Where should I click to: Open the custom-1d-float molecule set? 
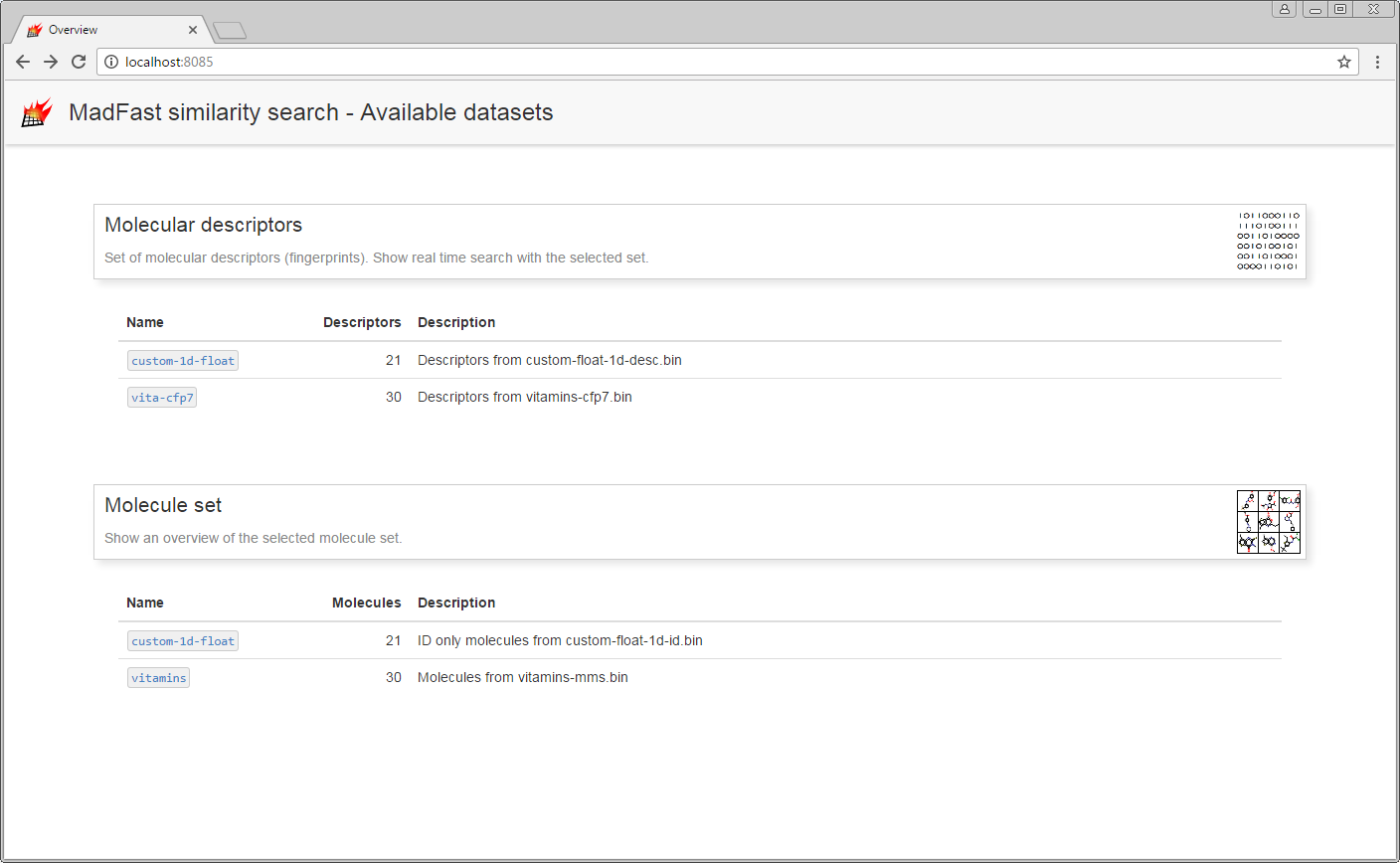click(x=183, y=641)
